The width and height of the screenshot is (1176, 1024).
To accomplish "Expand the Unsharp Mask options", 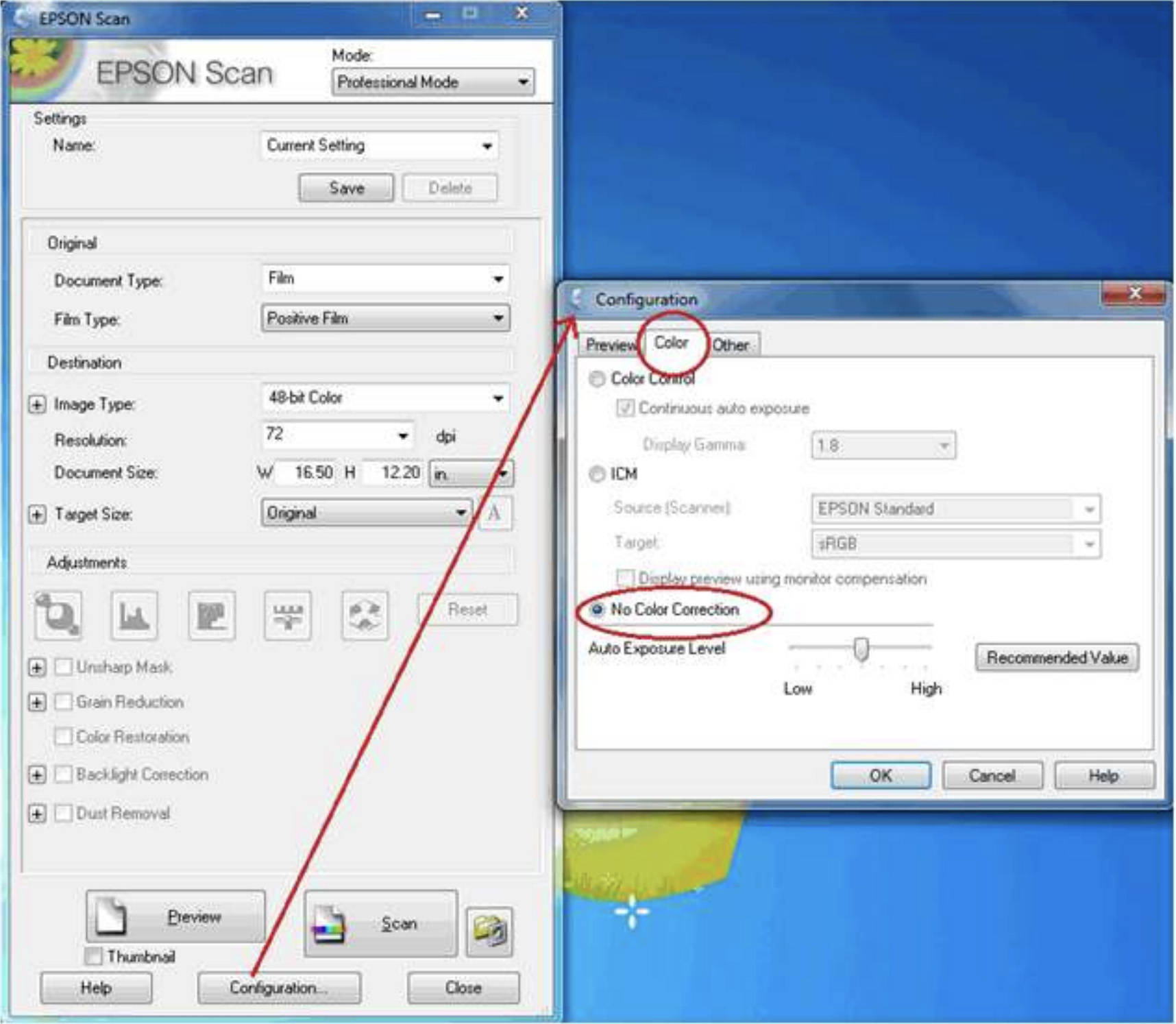I will click(x=37, y=667).
